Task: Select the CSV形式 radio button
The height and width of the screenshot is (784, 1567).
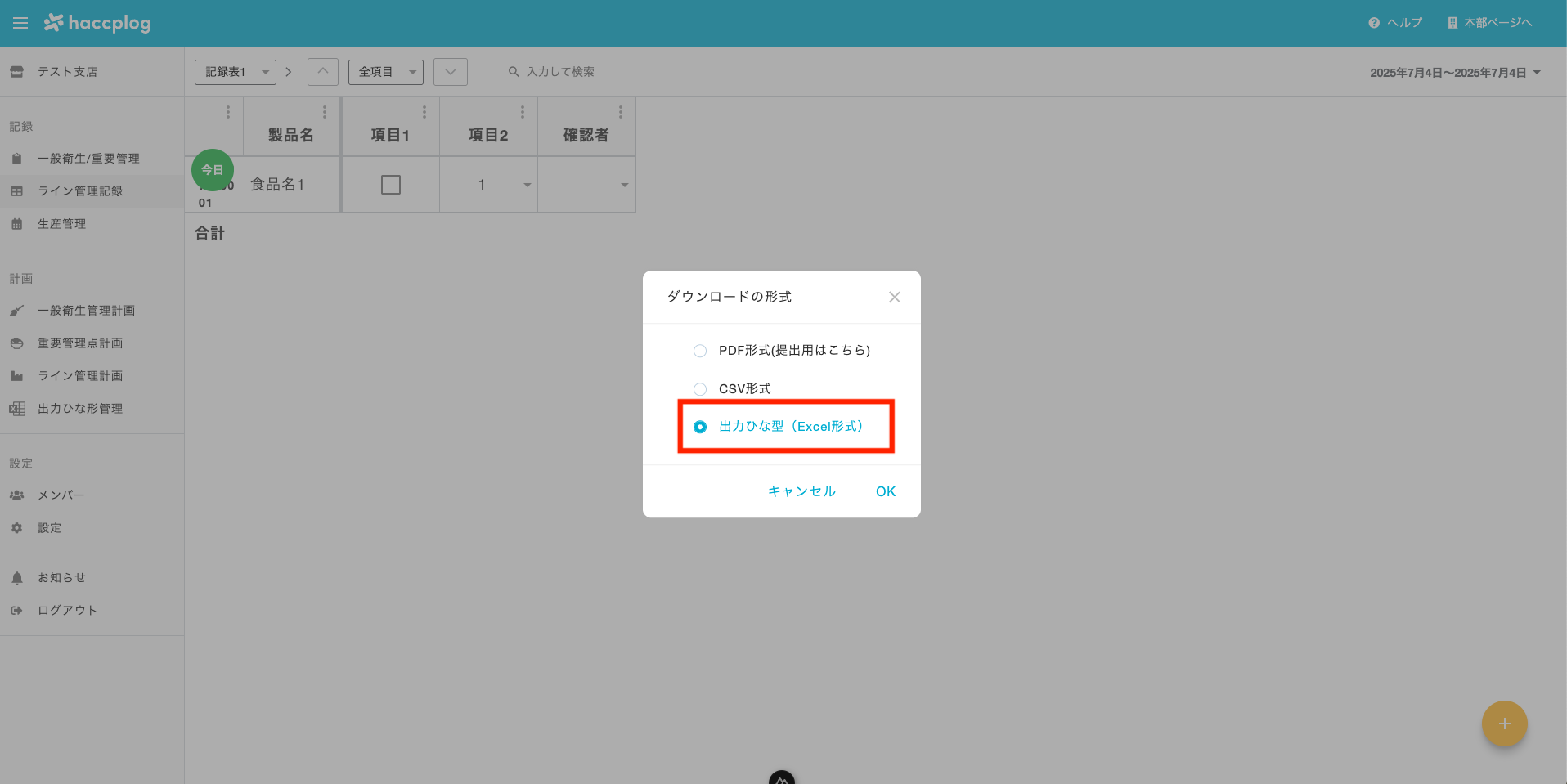Action: click(699, 388)
